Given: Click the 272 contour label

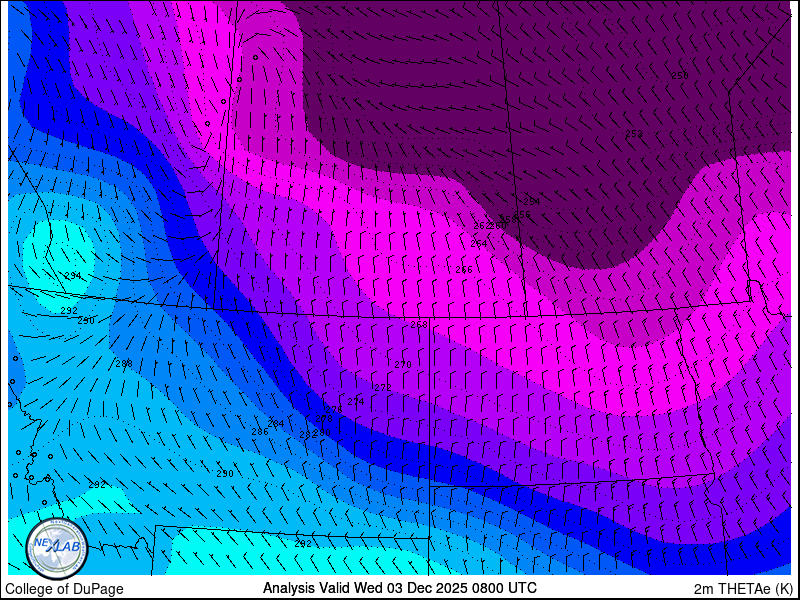Looking at the screenshot, I should click(383, 387).
